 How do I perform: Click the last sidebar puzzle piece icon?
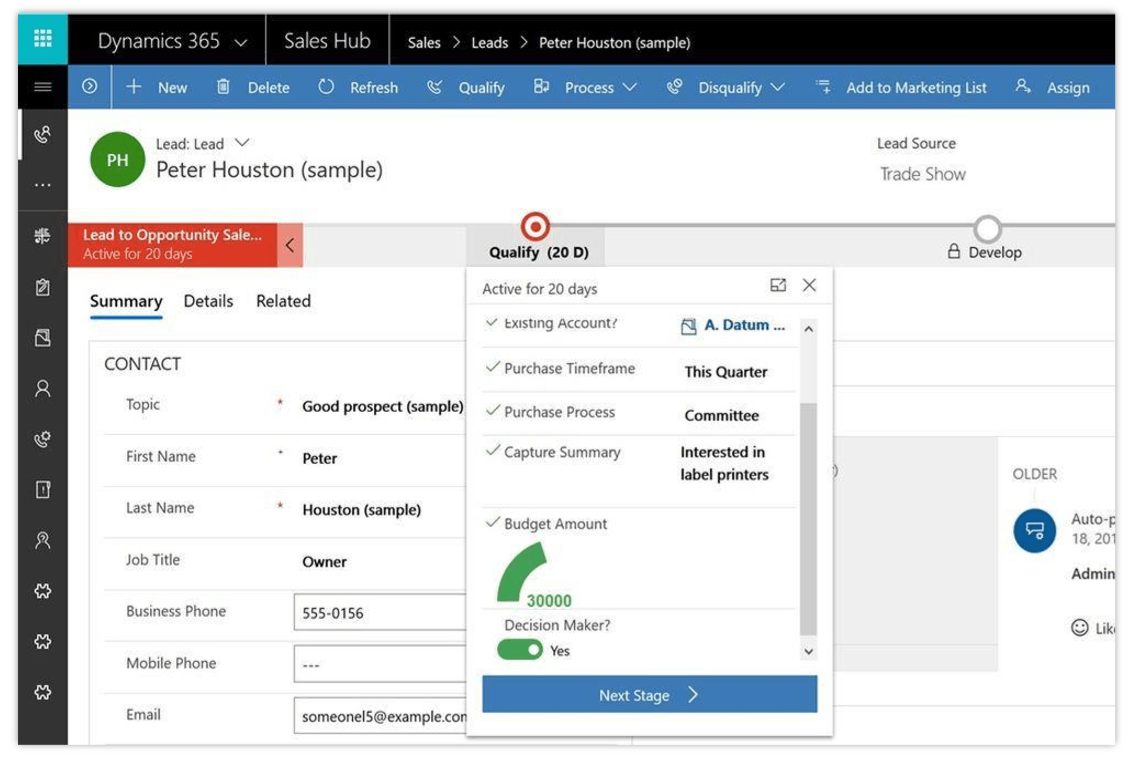click(43, 692)
